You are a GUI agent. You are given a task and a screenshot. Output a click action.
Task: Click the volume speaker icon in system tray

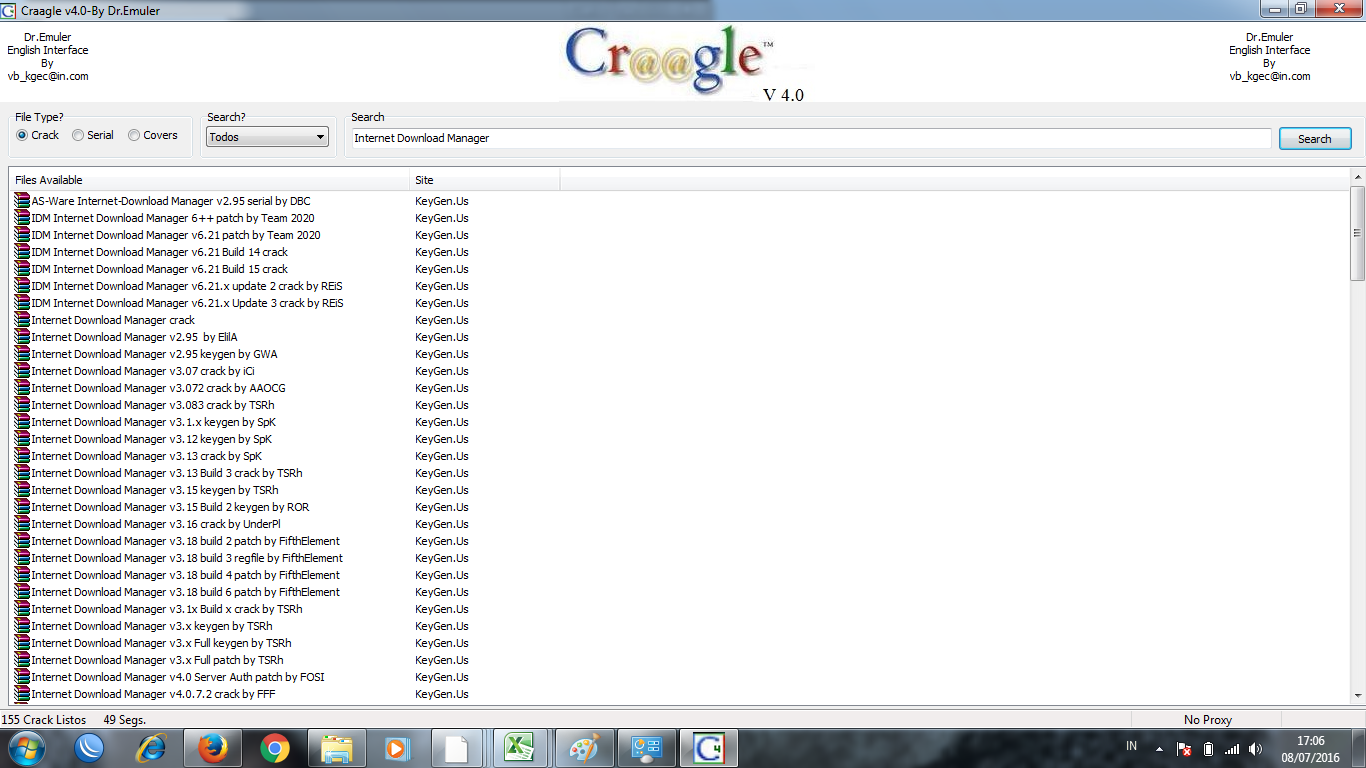point(1256,749)
